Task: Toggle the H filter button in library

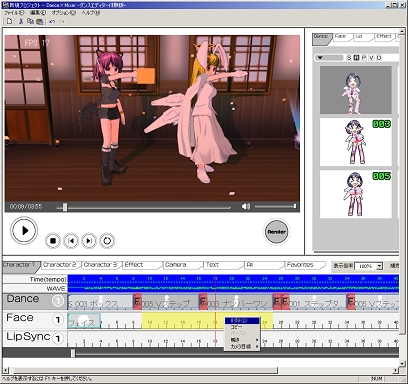Action: [x=356, y=58]
